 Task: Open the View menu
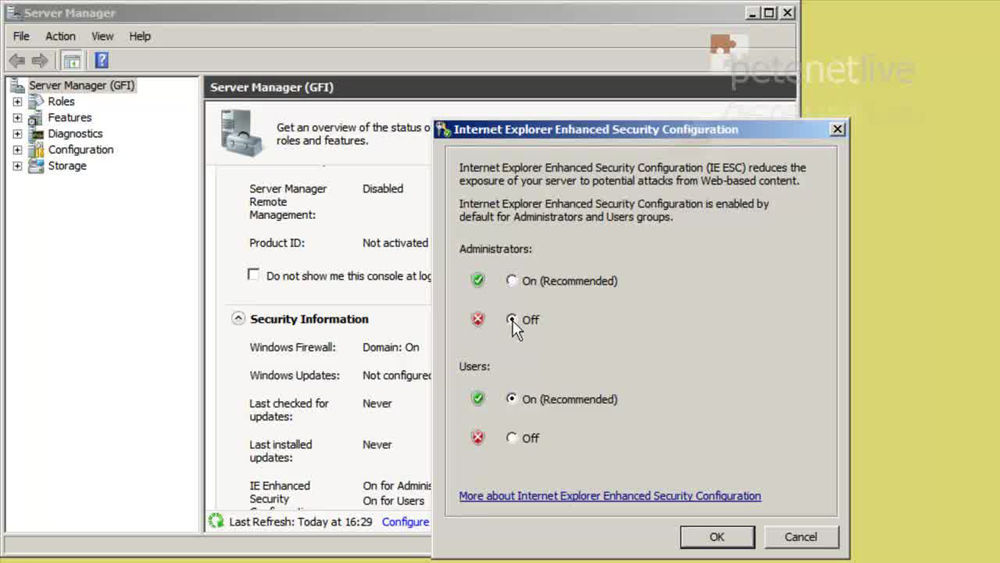tap(102, 36)
